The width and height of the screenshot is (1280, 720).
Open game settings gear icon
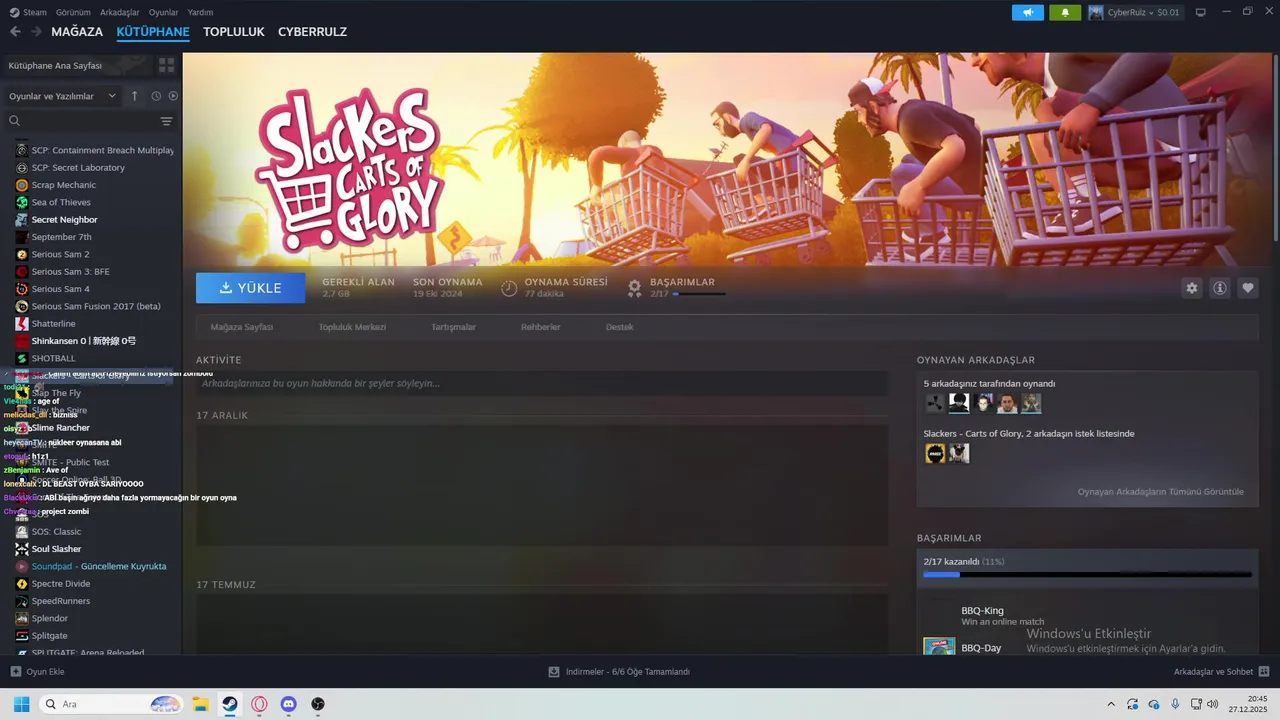coord(1192,288)
